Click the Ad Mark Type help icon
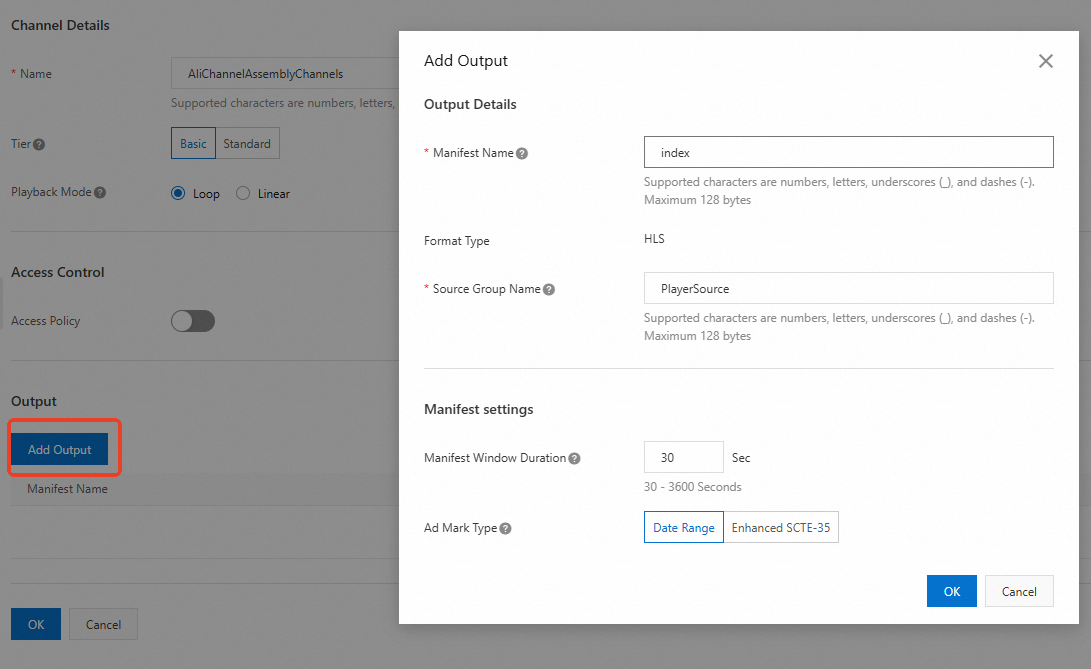The height and width of the screenshot is (669, 1091). pos(505,528)
